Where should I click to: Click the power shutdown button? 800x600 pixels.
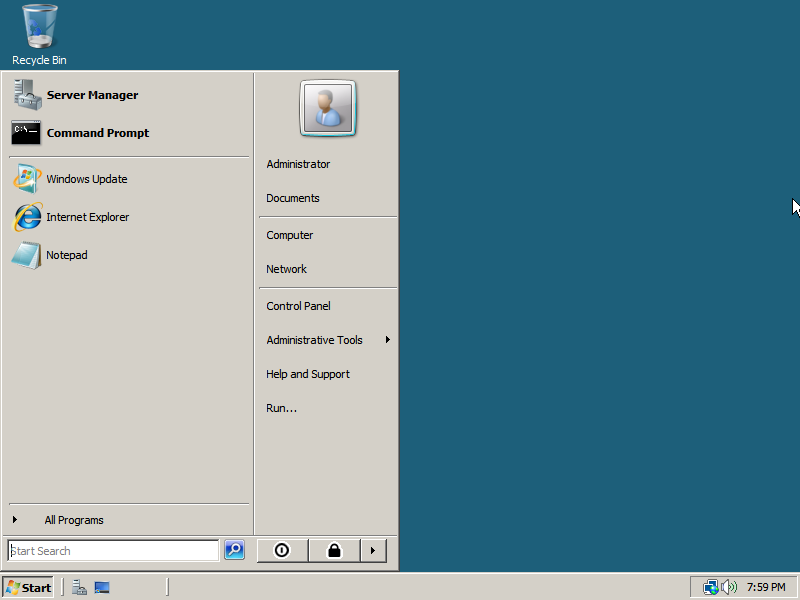(282, 550)
